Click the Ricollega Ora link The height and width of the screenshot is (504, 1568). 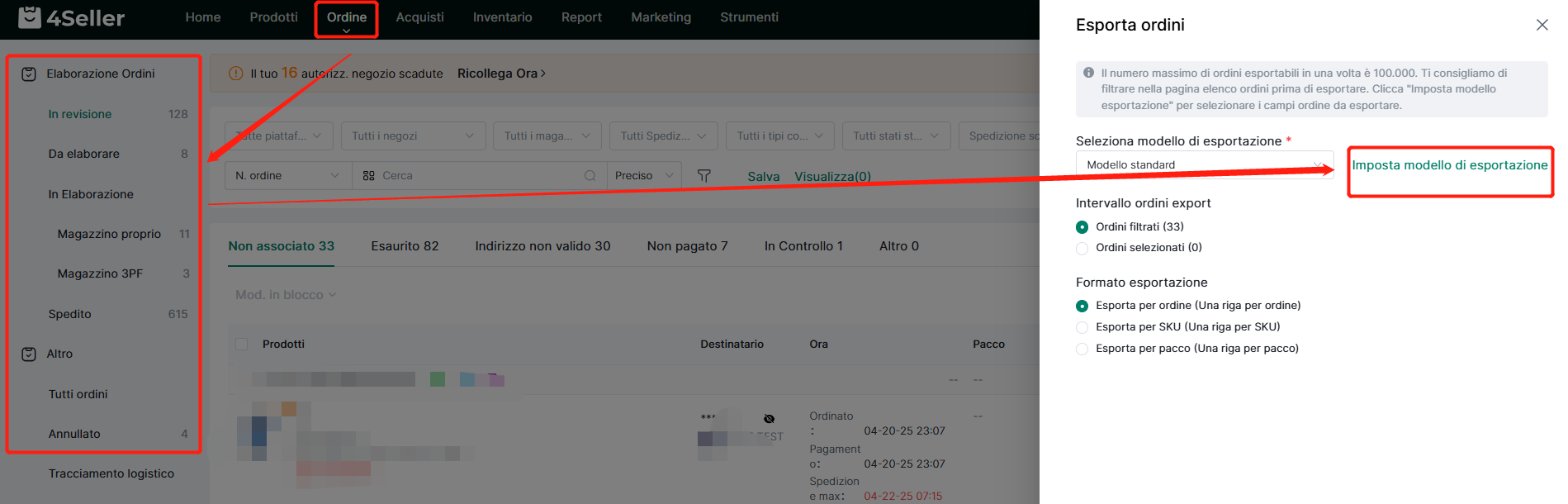tap(501, 74)
